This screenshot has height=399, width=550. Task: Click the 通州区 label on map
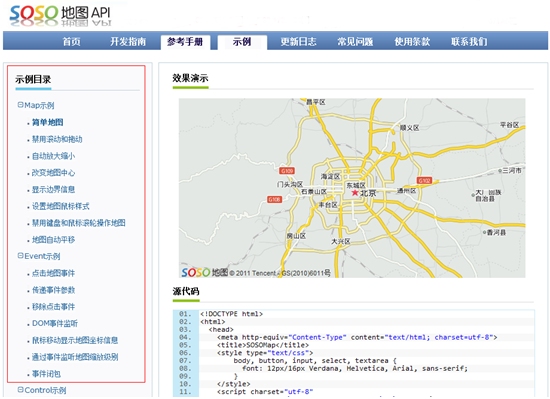[x=406, y=191]
